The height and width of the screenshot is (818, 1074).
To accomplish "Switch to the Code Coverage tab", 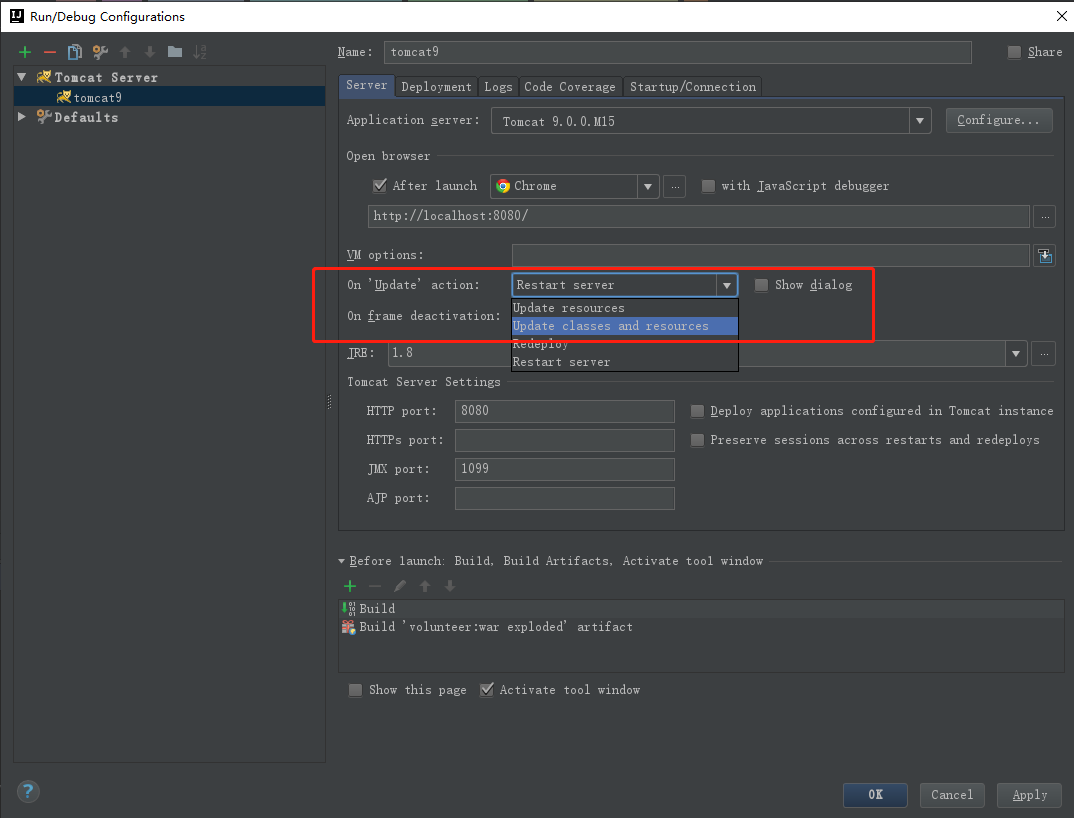I will coord(570,87).
